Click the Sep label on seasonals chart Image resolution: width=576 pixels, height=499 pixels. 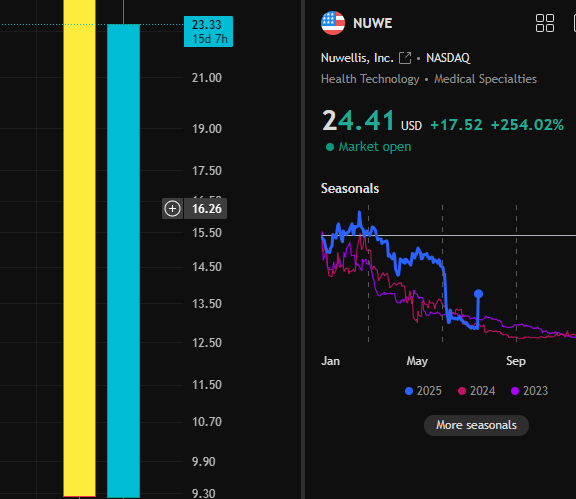[x=516, y=361]
